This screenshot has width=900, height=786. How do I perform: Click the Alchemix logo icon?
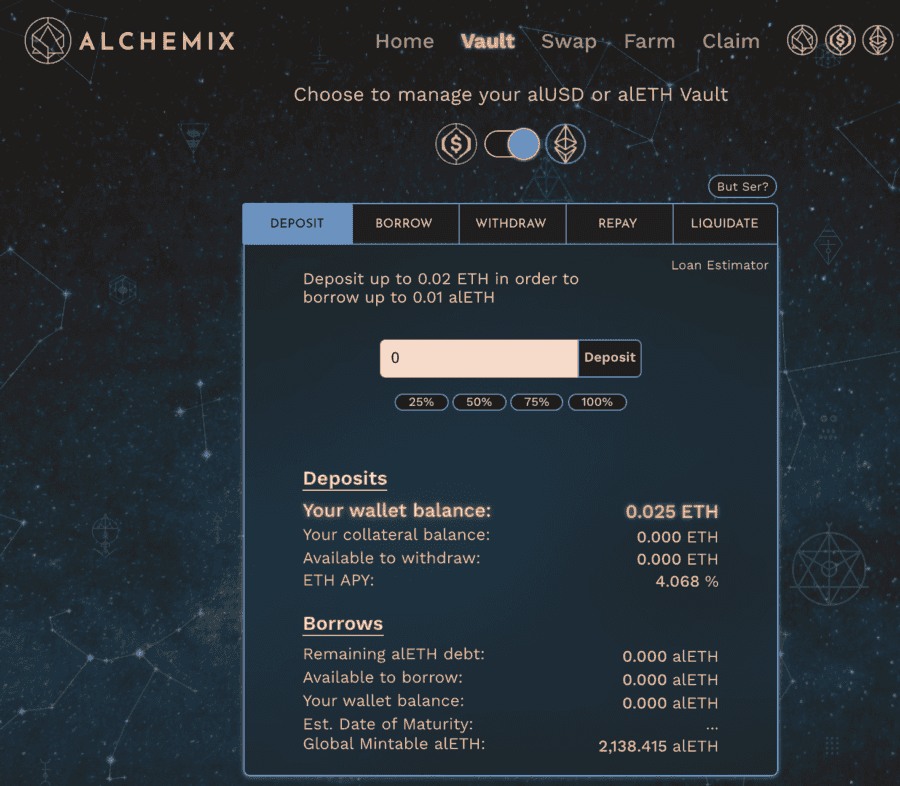pyautogui.click(x=46, y=41)
